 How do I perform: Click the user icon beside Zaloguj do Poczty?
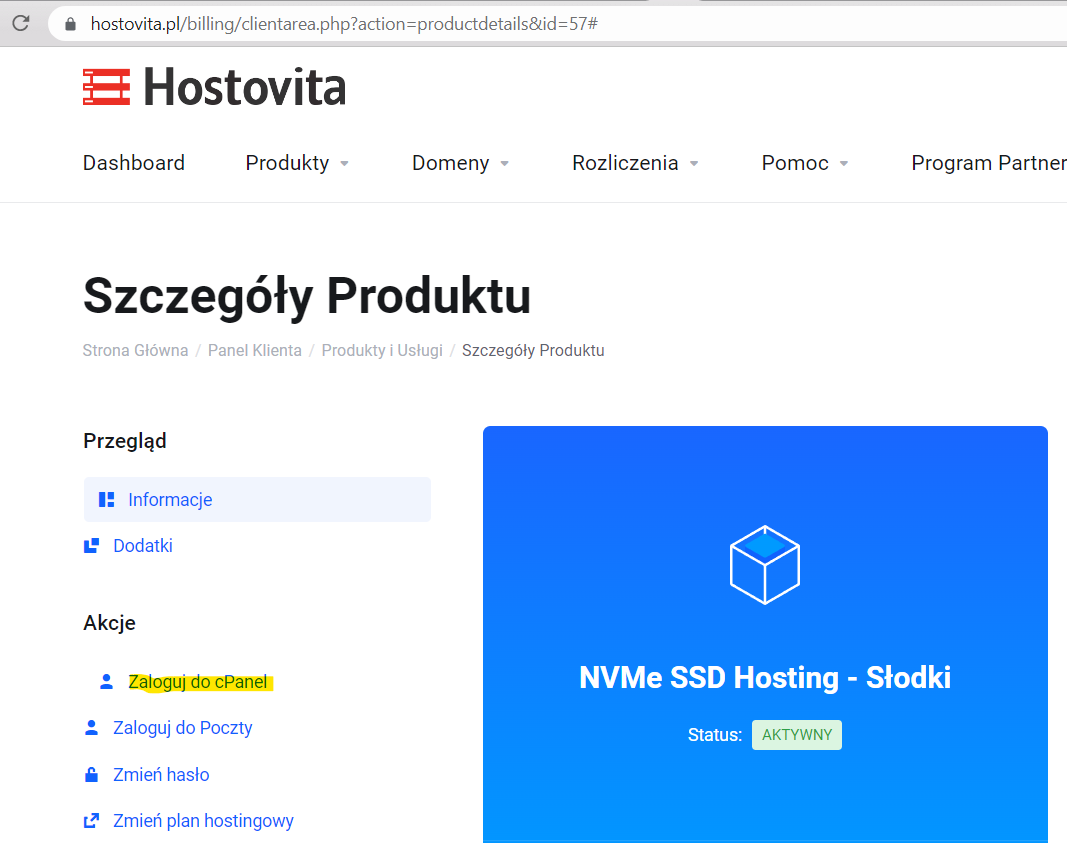pos(91,728)
